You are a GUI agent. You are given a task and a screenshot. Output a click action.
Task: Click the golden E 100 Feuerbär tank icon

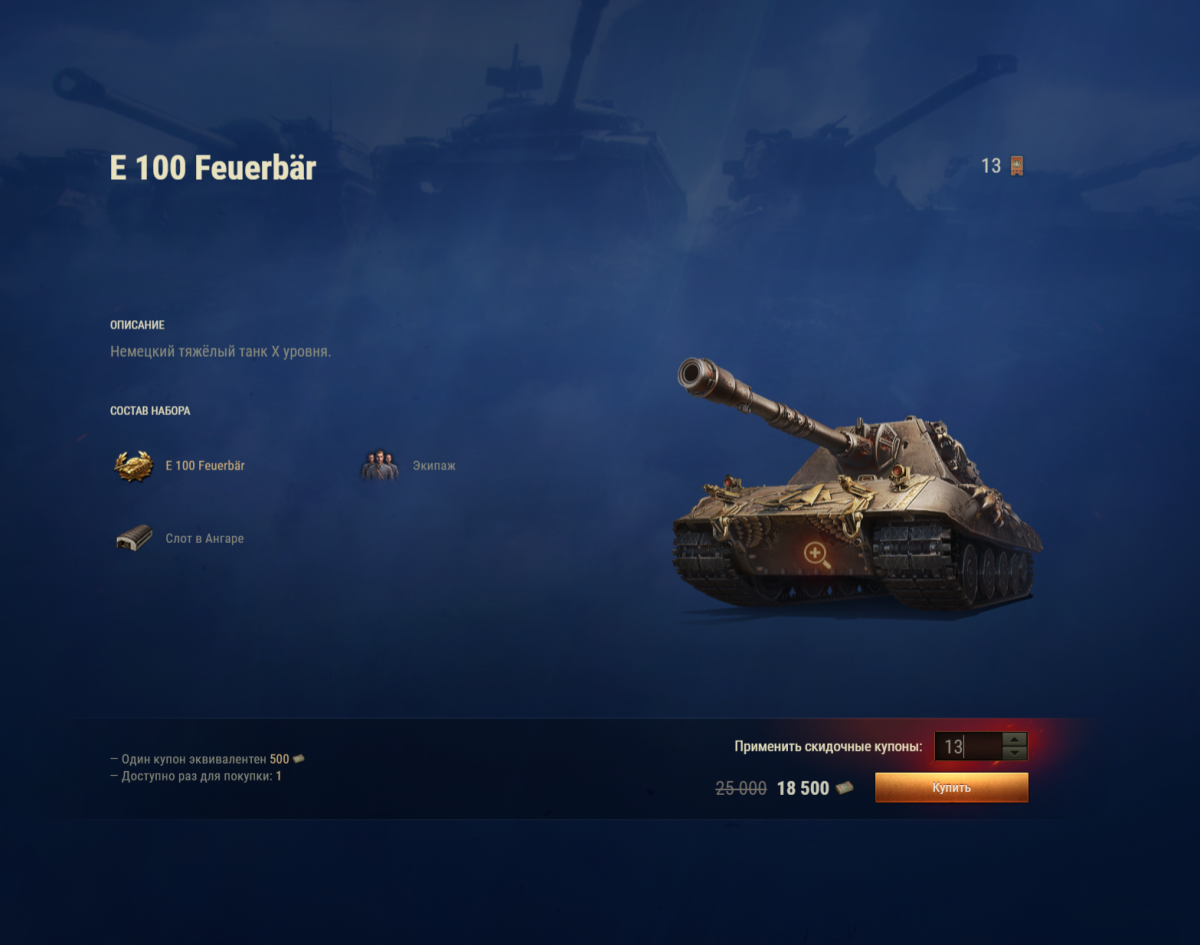(133, 466)
